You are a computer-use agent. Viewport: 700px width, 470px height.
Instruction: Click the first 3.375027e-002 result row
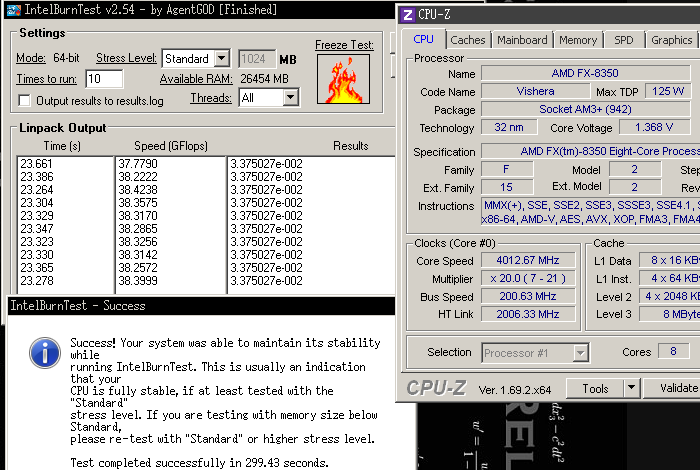266,164
